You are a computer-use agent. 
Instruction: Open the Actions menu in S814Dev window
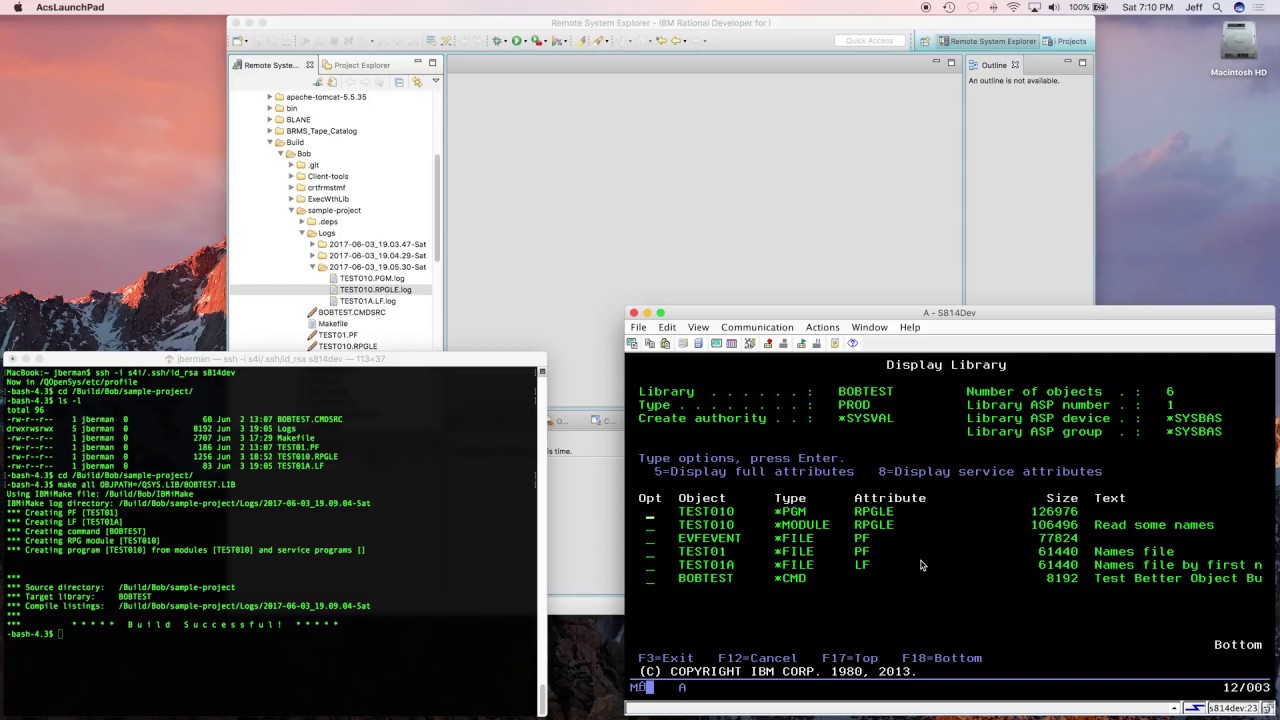pos(822,327)
